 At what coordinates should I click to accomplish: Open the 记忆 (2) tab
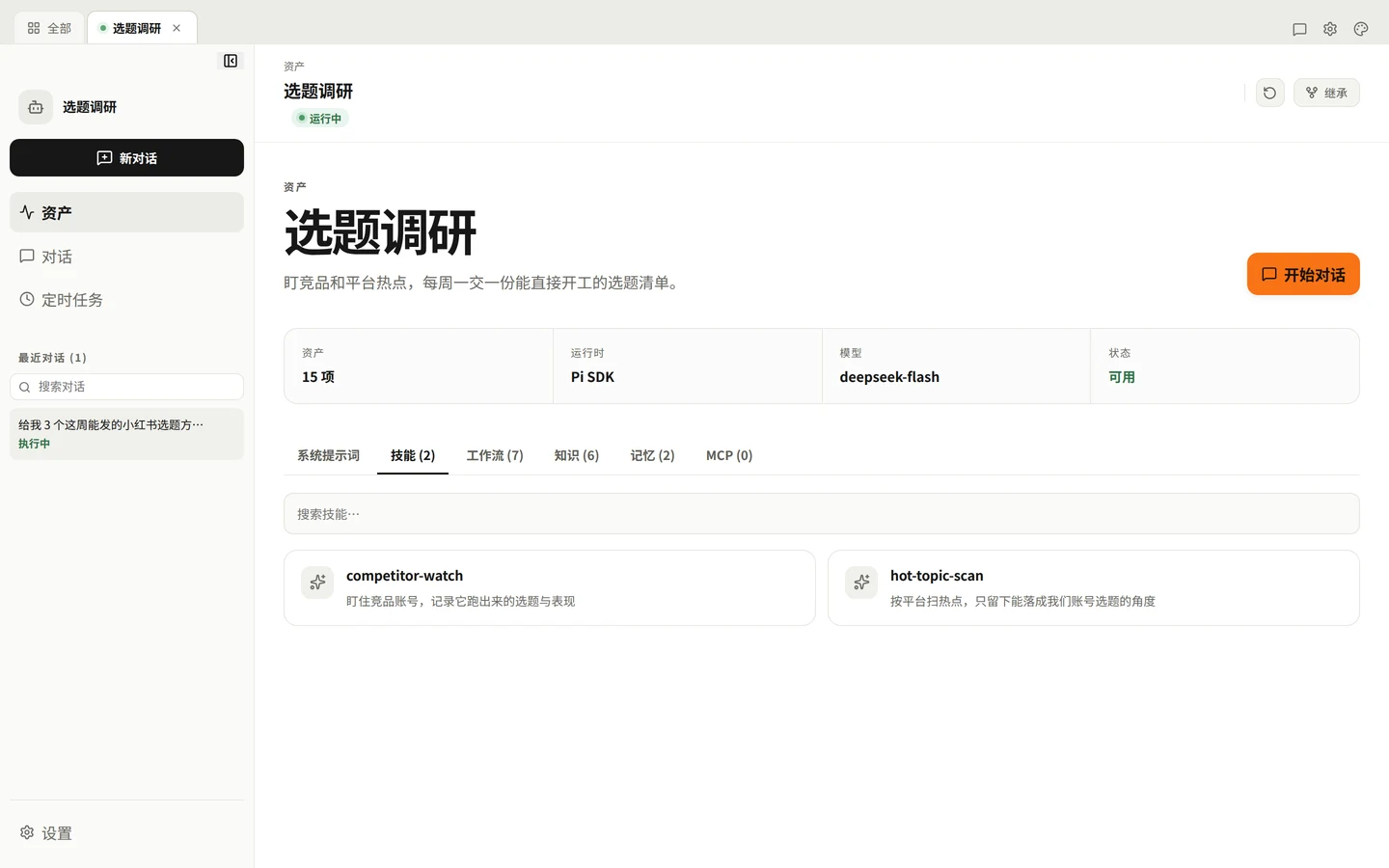(653, 455)
